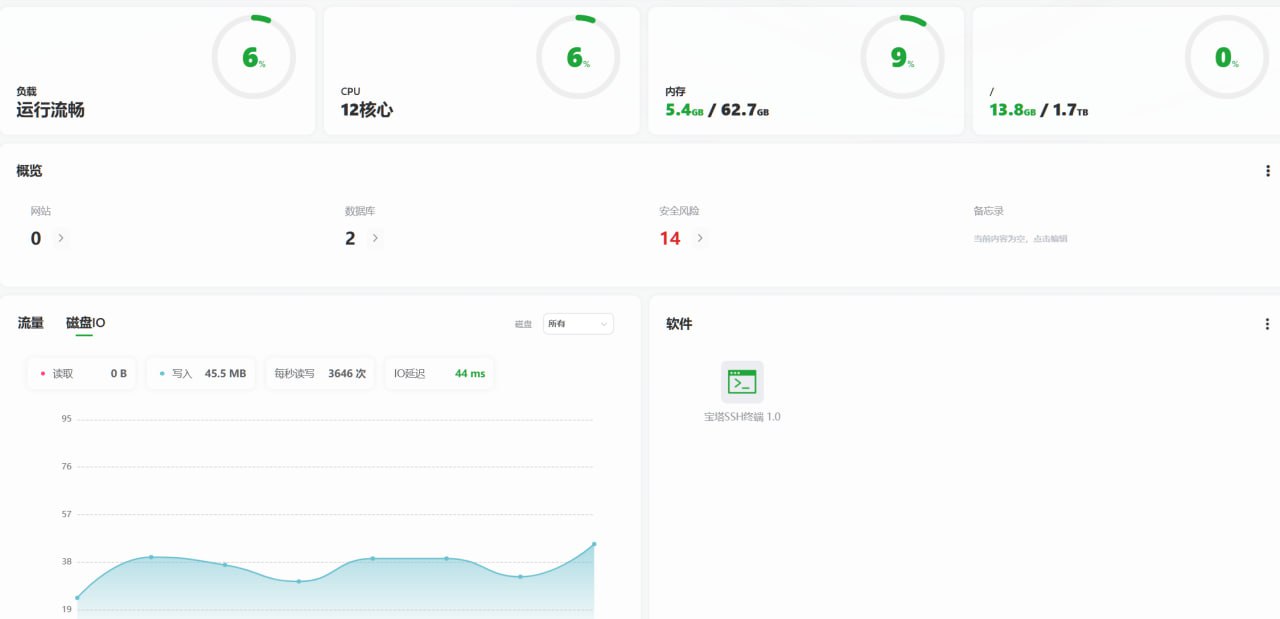Toggle the 读取 read series legend
This screenshot has width=1280, height=619.
point(82,374)
